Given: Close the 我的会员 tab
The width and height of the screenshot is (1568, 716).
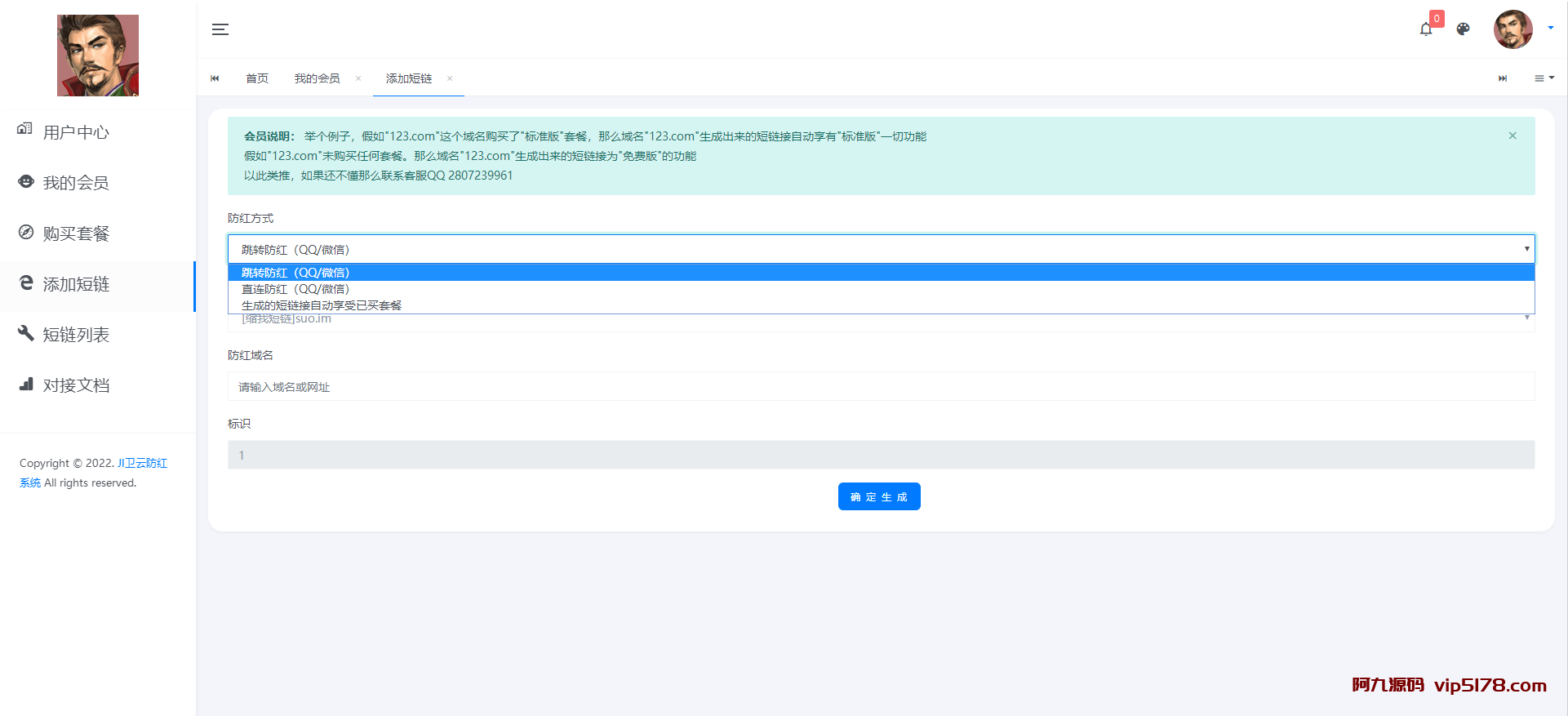Looking at the screenshot, I should coord(358,78).
